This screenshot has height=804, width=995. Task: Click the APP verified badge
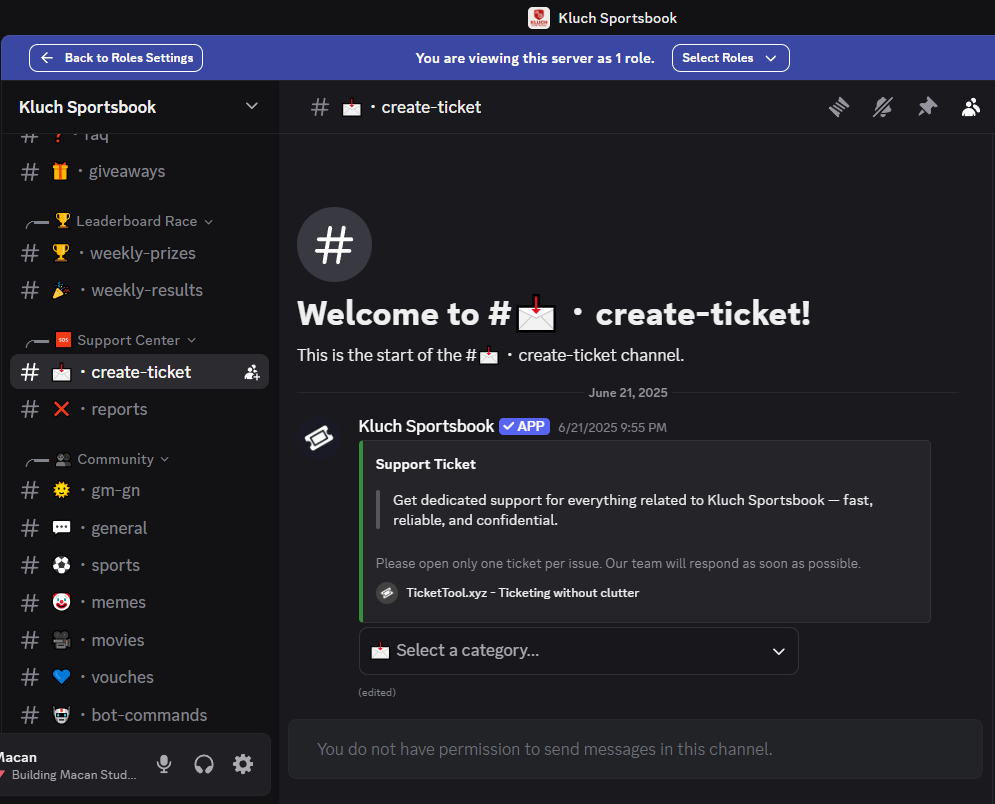[x=524, y=426]
